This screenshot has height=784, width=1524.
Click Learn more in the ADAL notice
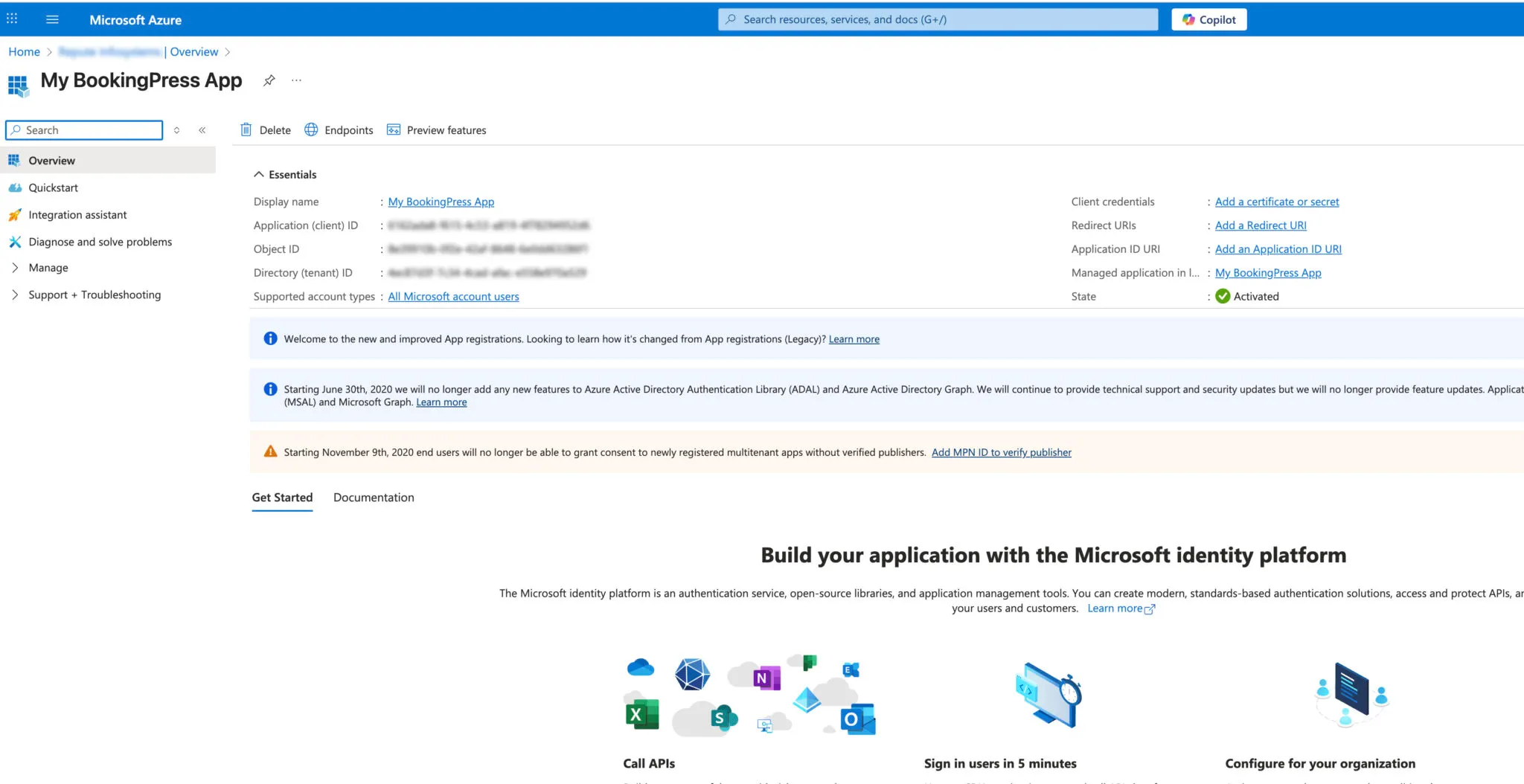pyautogui.click(x=441, y=402)
